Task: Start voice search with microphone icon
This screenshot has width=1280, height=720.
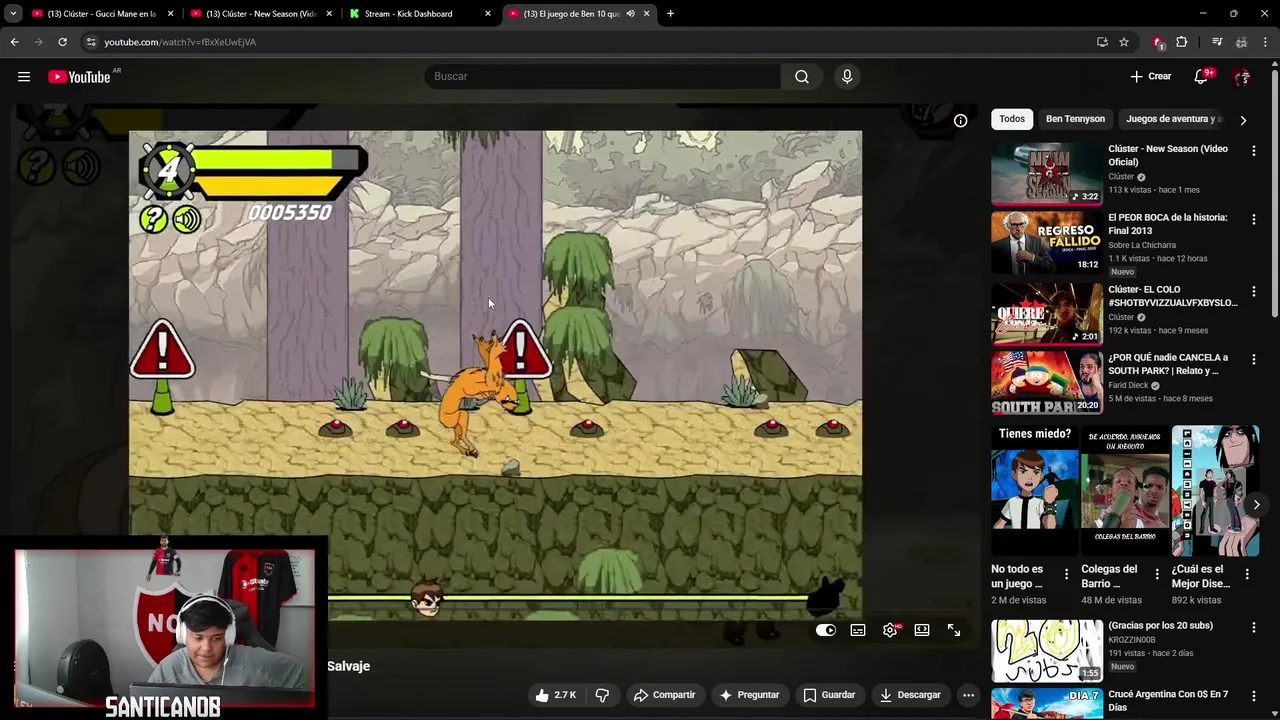Action: (x=847, y=77)
